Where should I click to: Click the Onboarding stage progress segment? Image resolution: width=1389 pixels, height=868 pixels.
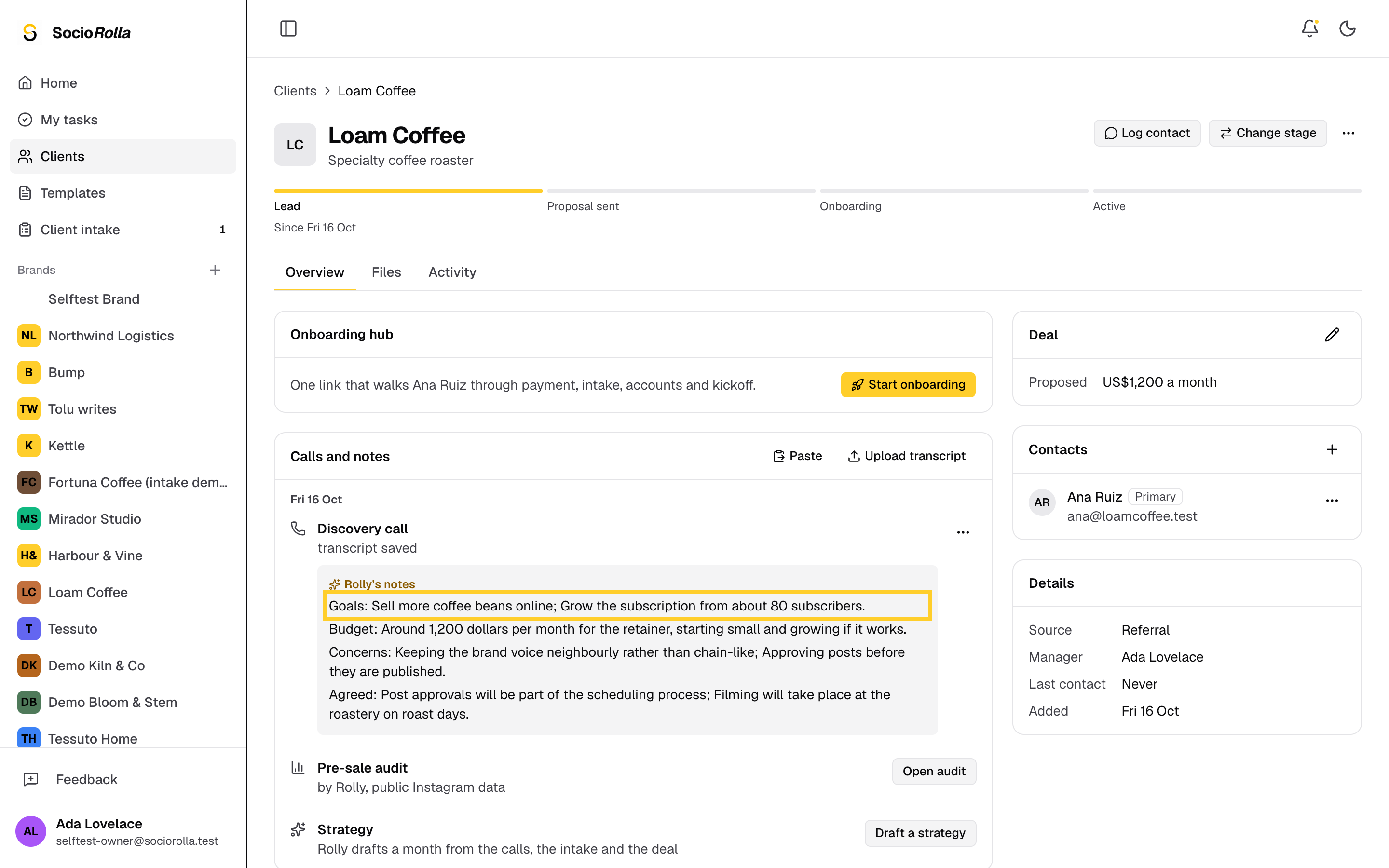tap(954, 190)
